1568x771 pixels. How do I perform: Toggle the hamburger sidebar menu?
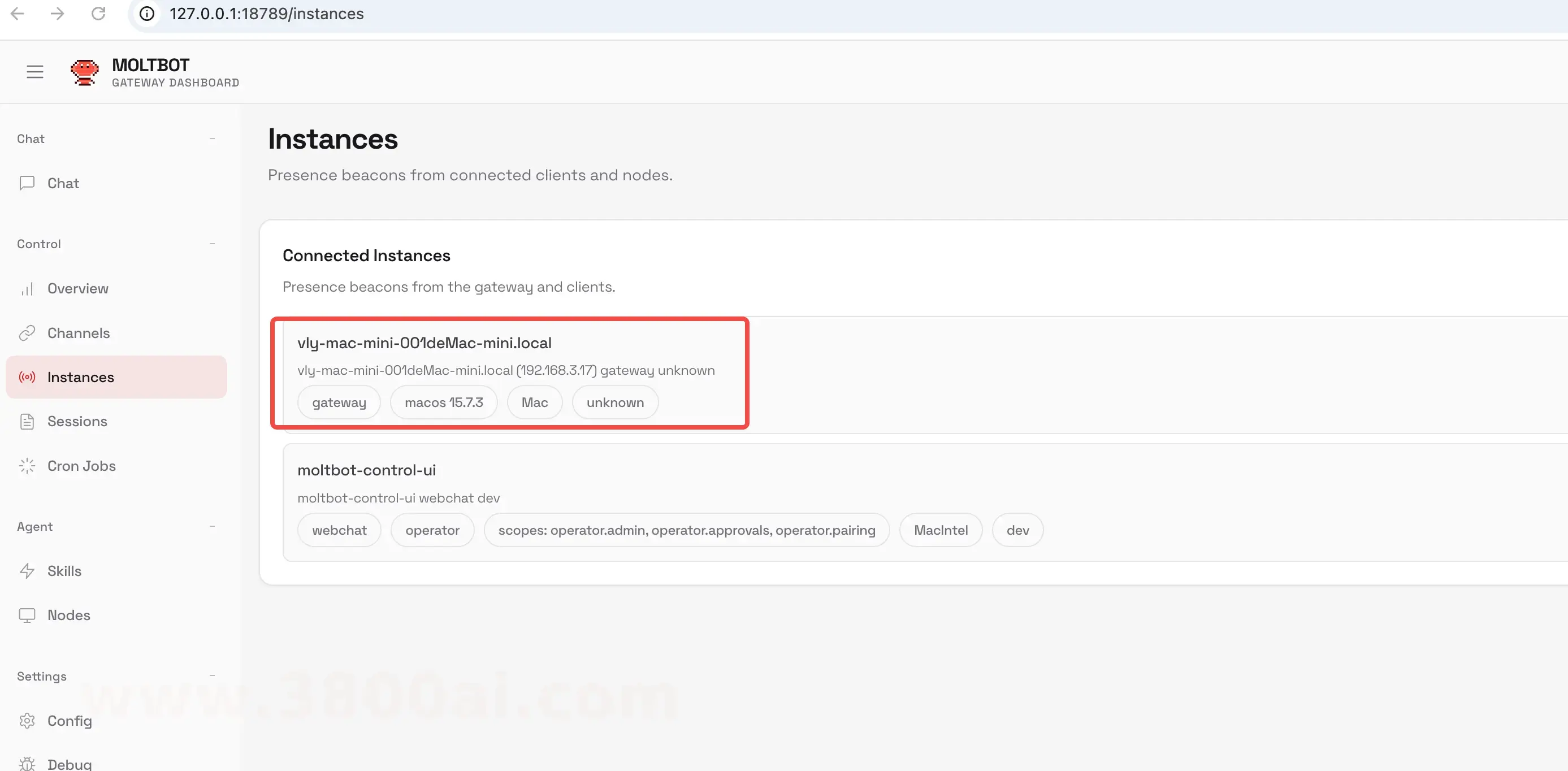tap(34, 72)
